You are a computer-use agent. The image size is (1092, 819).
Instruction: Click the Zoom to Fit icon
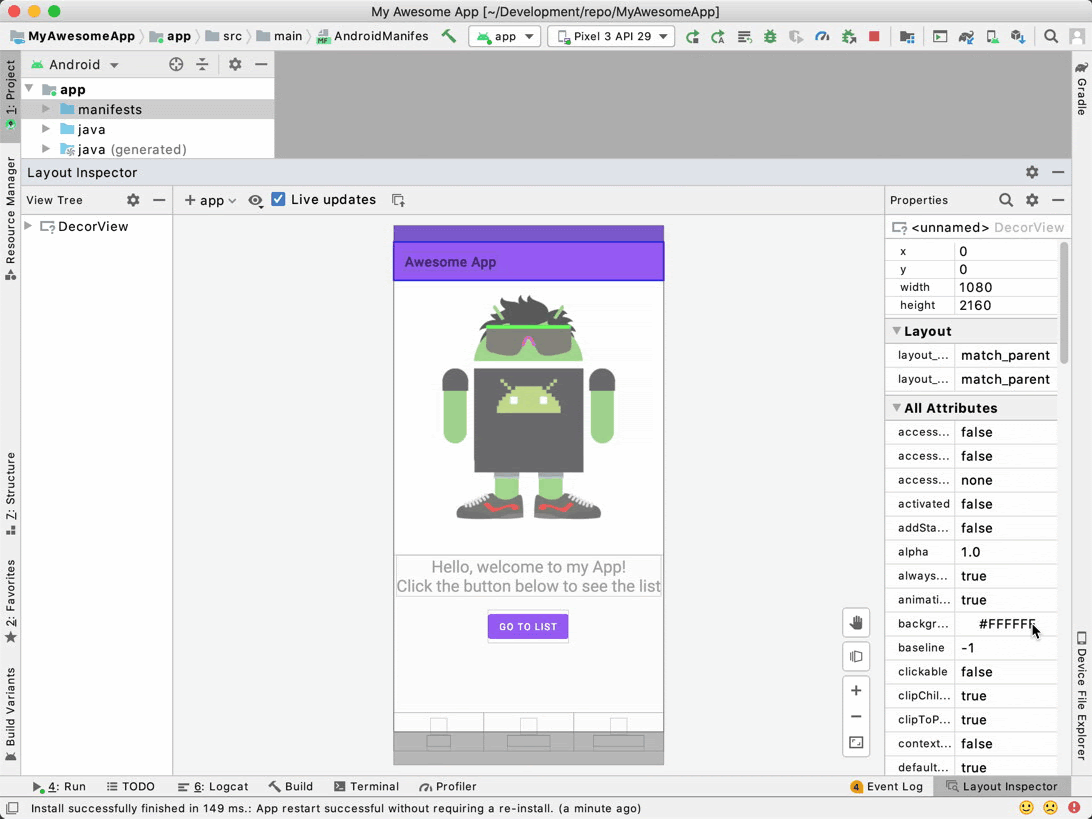(856, 743)
